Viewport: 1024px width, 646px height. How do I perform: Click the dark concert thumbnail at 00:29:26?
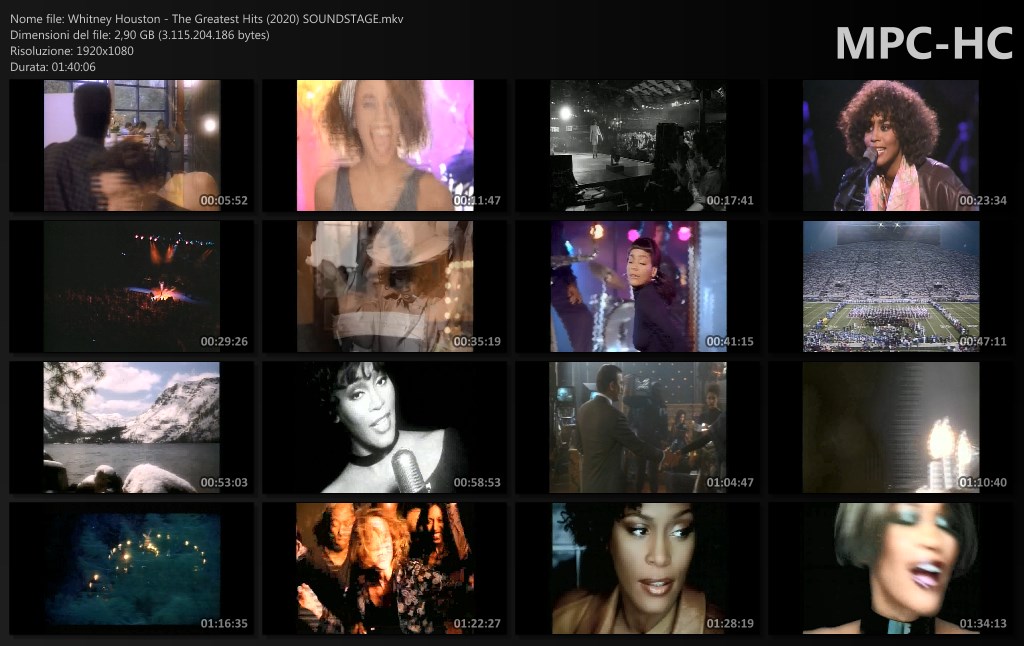tap(131, 286)
